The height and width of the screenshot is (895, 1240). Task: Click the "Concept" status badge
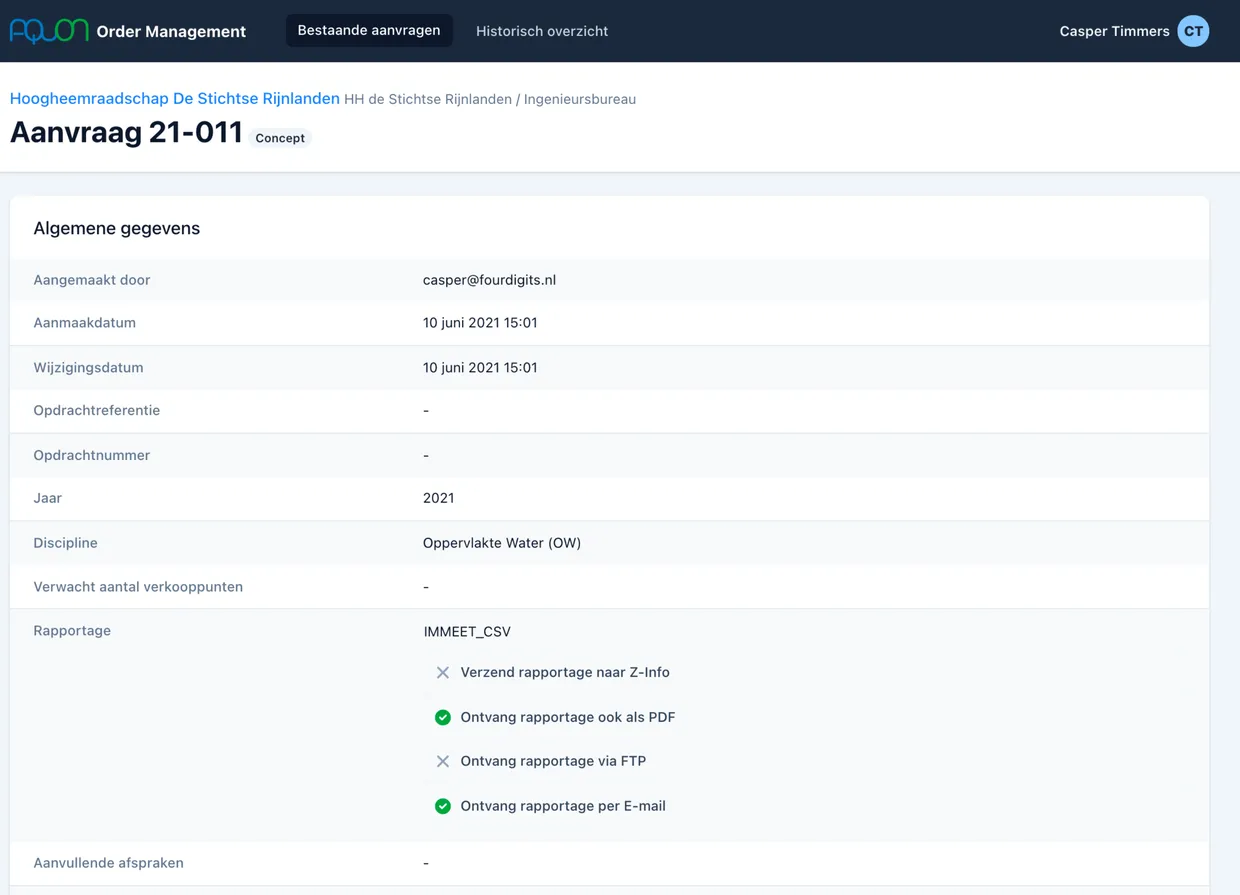280,137
